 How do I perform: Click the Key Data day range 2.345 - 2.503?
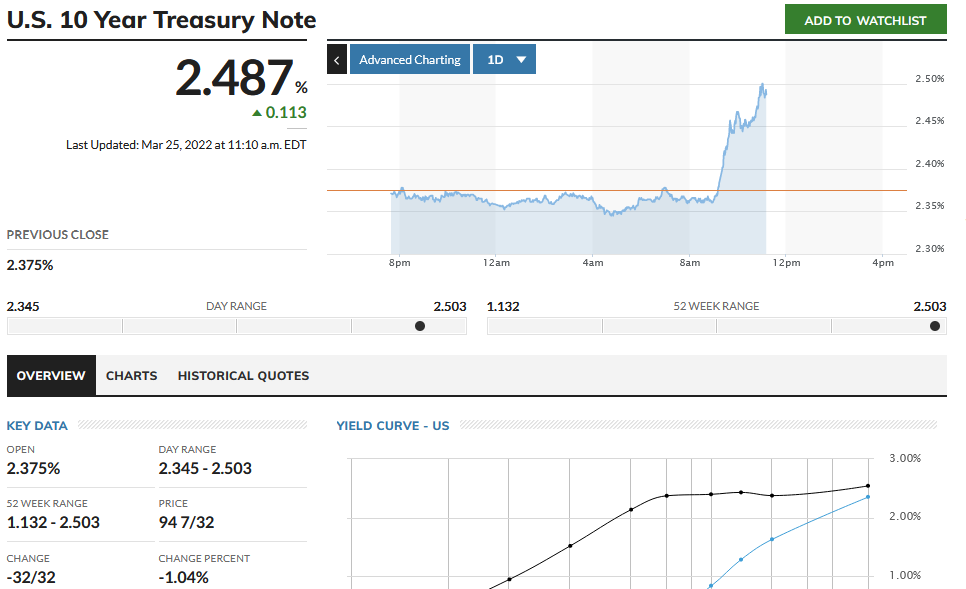tap(205, 469)
